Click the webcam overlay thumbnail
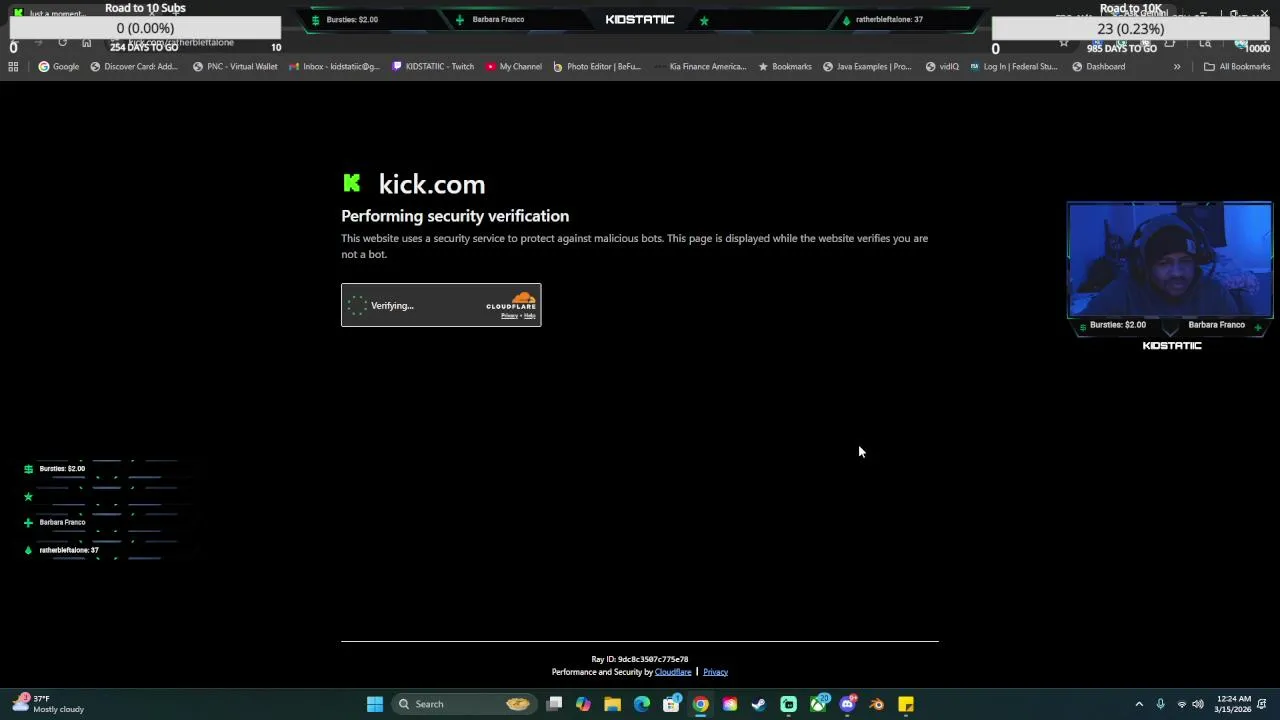The height and width of the screenshot is (720, 1280). [1170, 259]
